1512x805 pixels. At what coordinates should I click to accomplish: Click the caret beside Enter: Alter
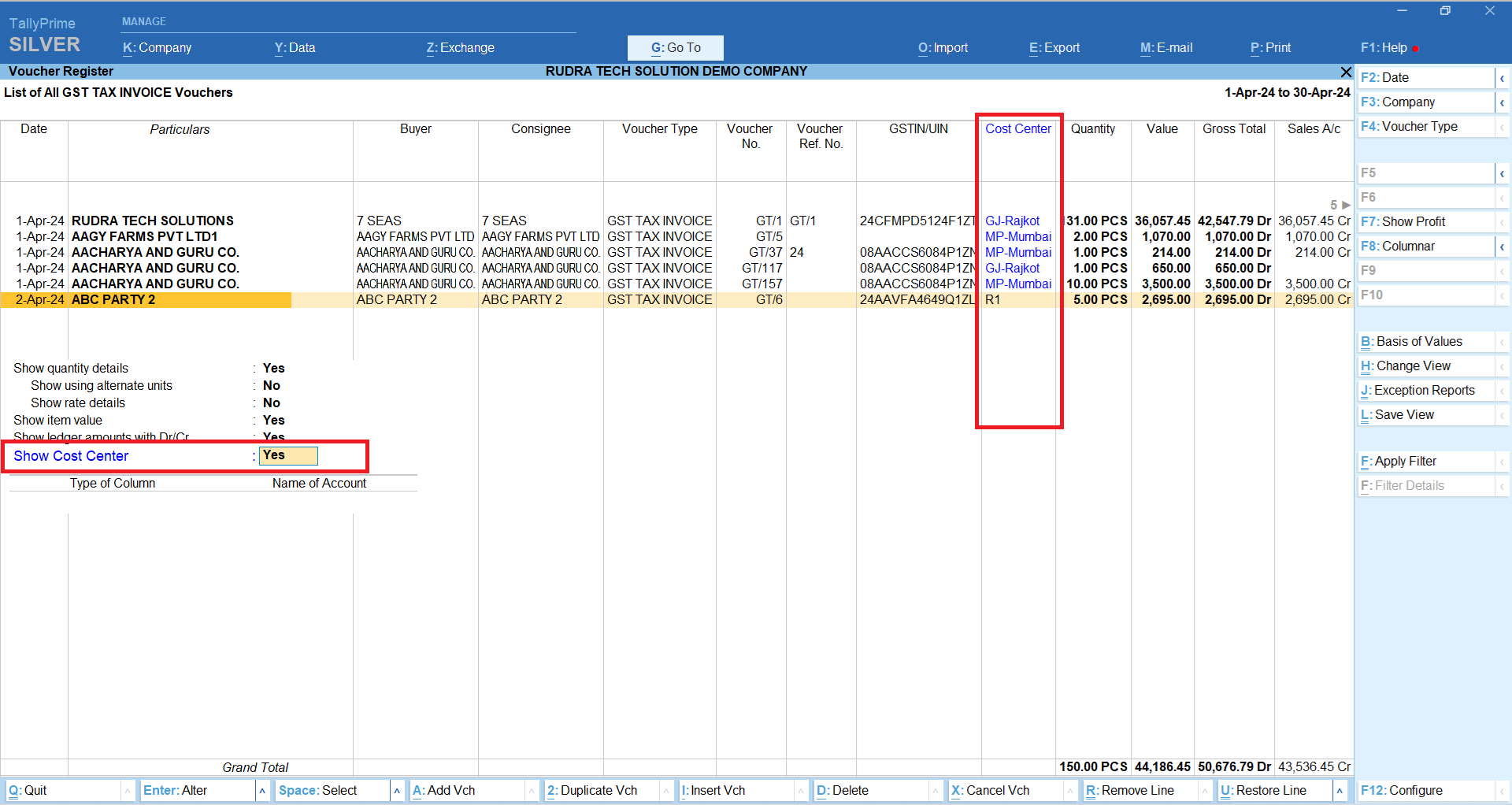(x=262, y=791)
